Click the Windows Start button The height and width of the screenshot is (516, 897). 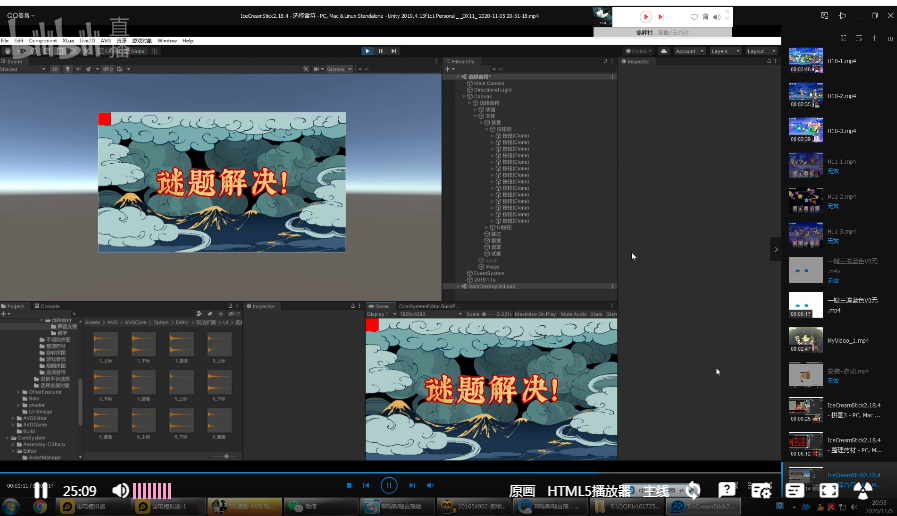tap(10, 506)
